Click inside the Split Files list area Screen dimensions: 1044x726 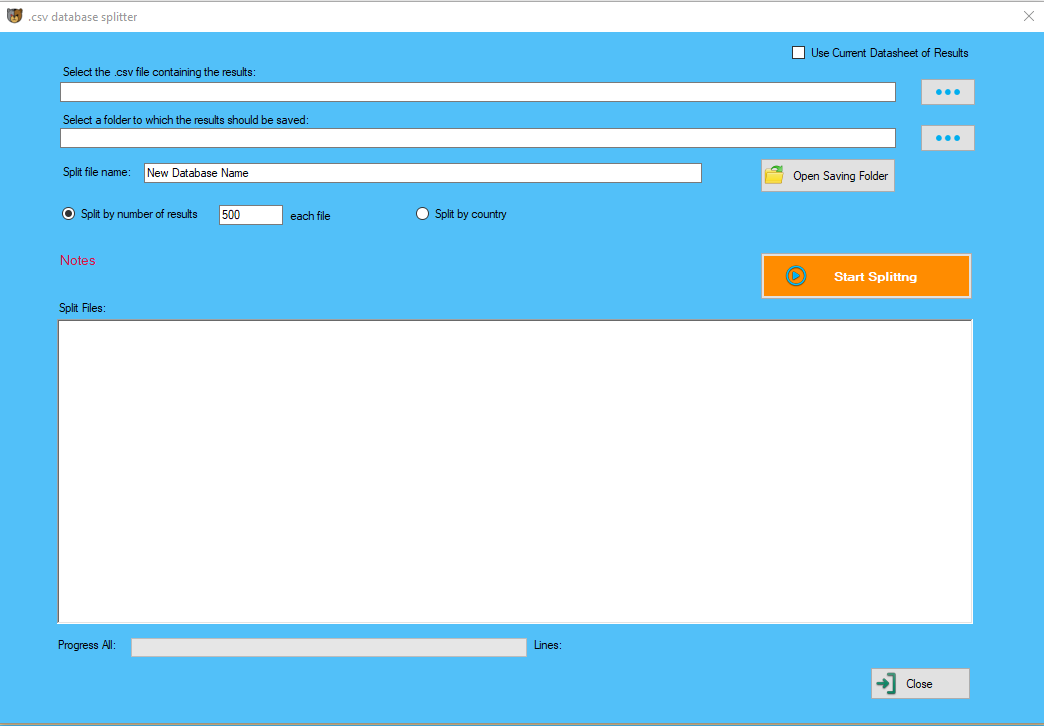pyautogui.click(x=515, y=471)
